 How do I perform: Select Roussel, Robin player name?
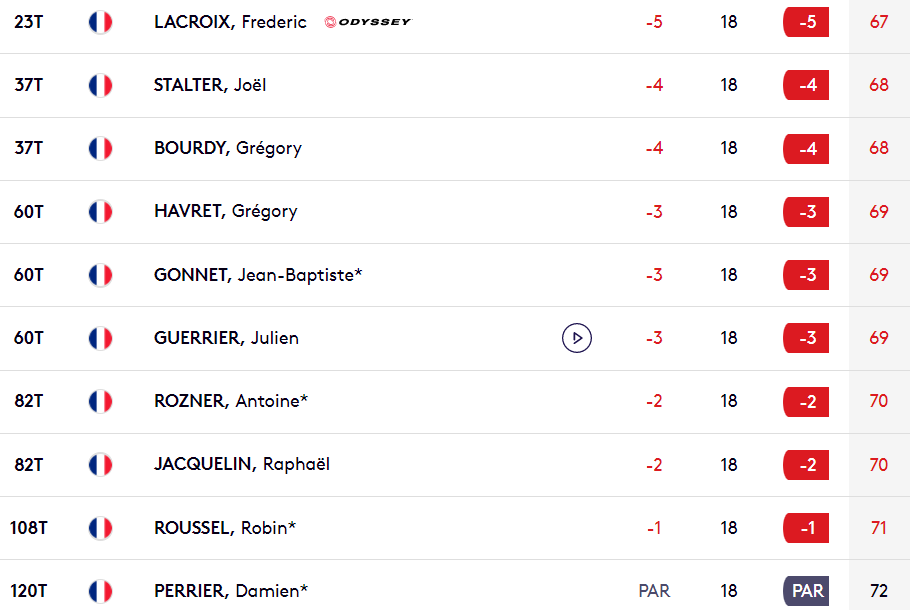point(225,528)
